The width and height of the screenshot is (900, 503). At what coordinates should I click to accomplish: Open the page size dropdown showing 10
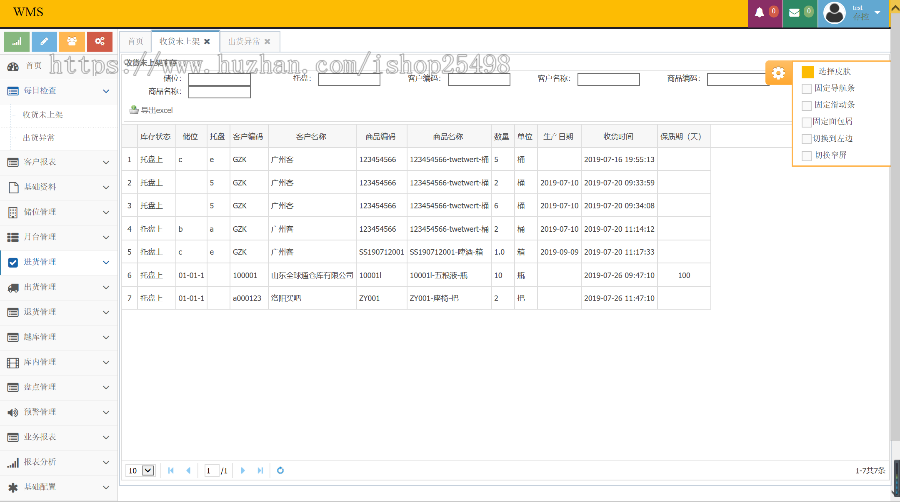point(140,470)
